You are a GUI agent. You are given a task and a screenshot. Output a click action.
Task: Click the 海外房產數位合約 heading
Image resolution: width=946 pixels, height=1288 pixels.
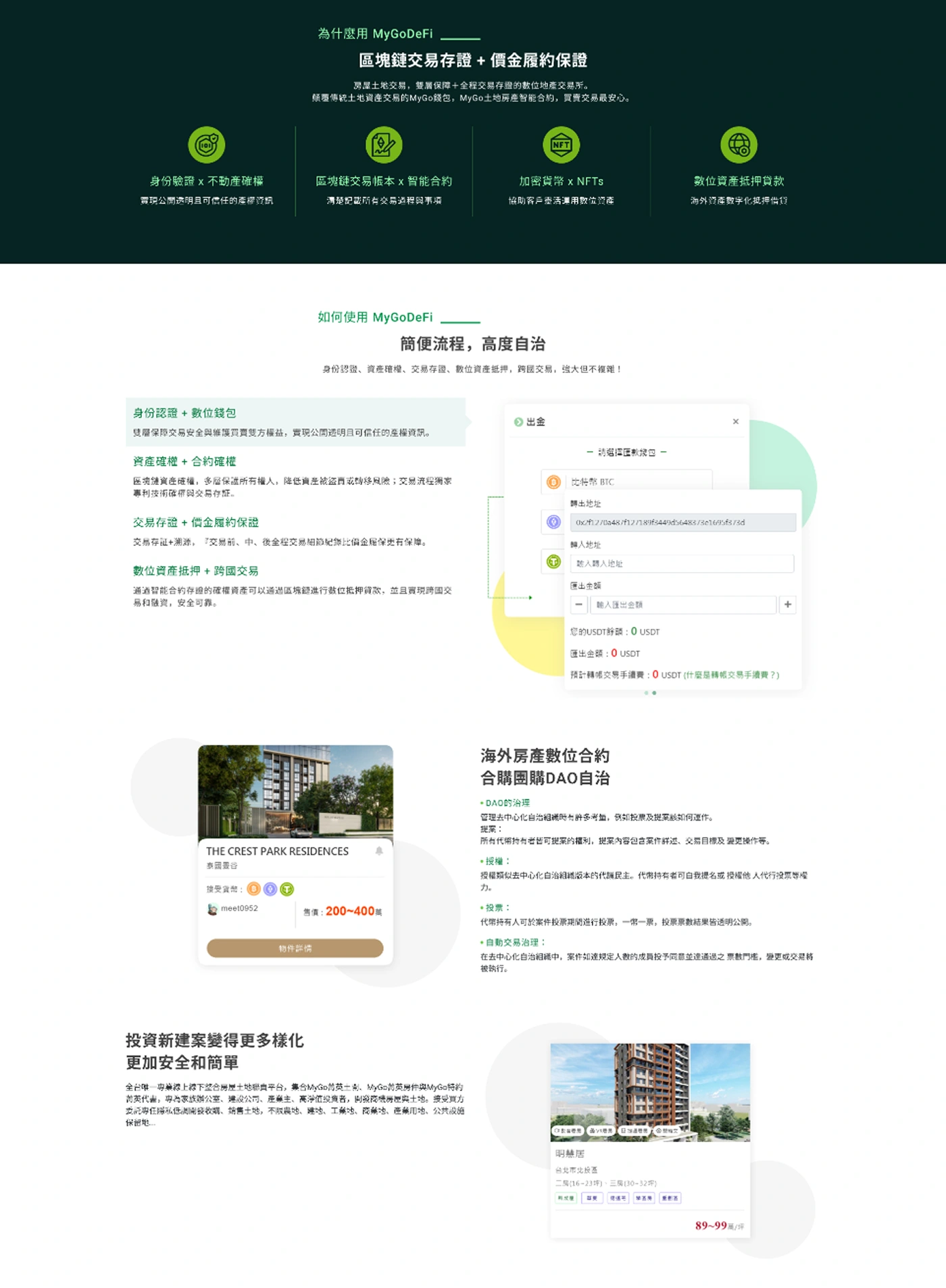pyautogui.click(x=545, y=756)
